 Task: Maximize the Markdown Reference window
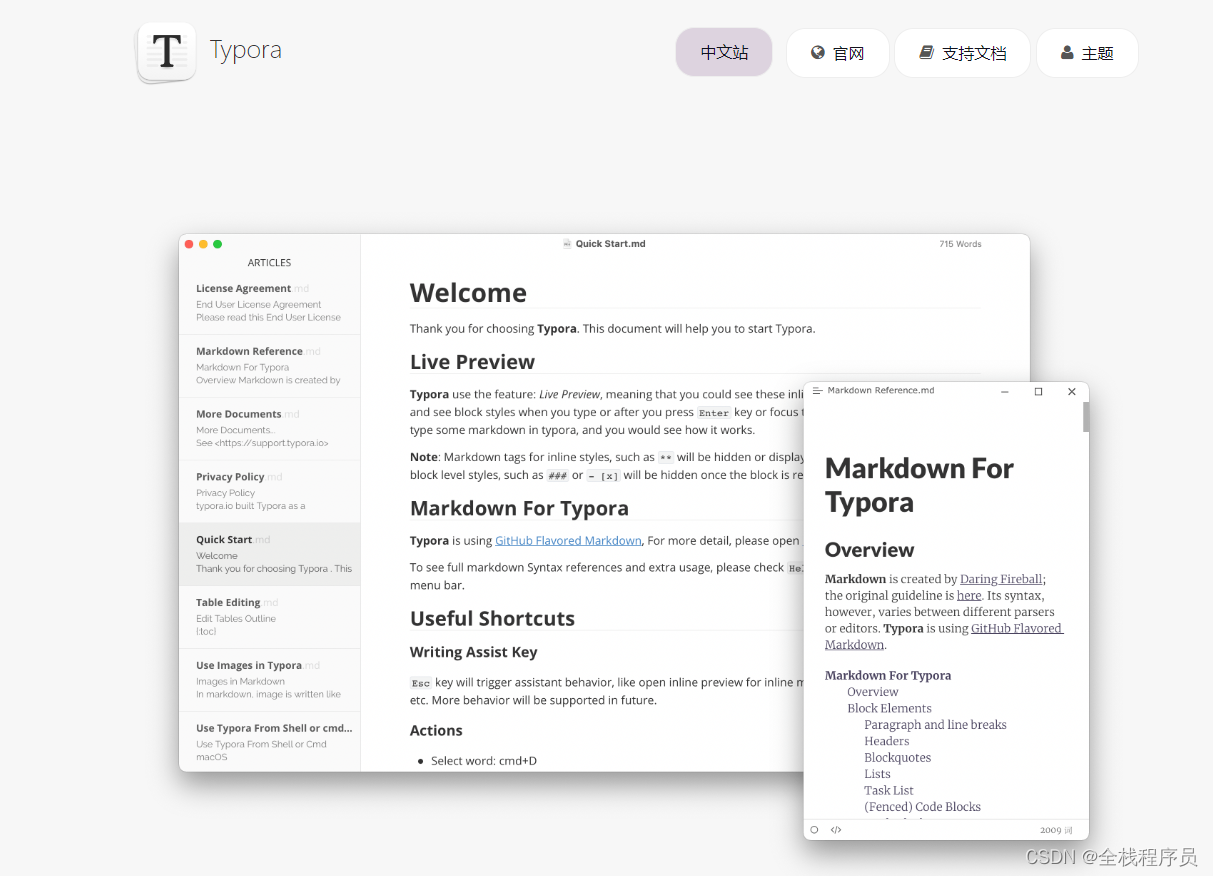click(1038, 391)
